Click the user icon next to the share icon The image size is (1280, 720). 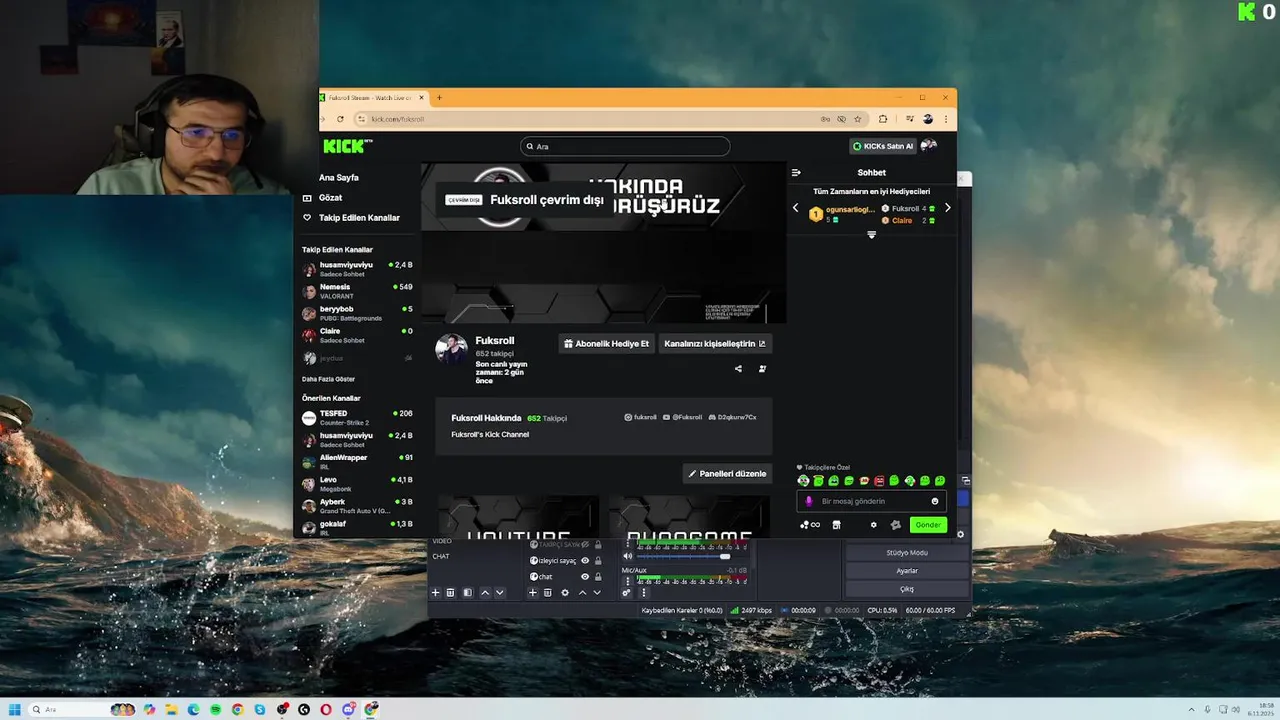(762, 369)
